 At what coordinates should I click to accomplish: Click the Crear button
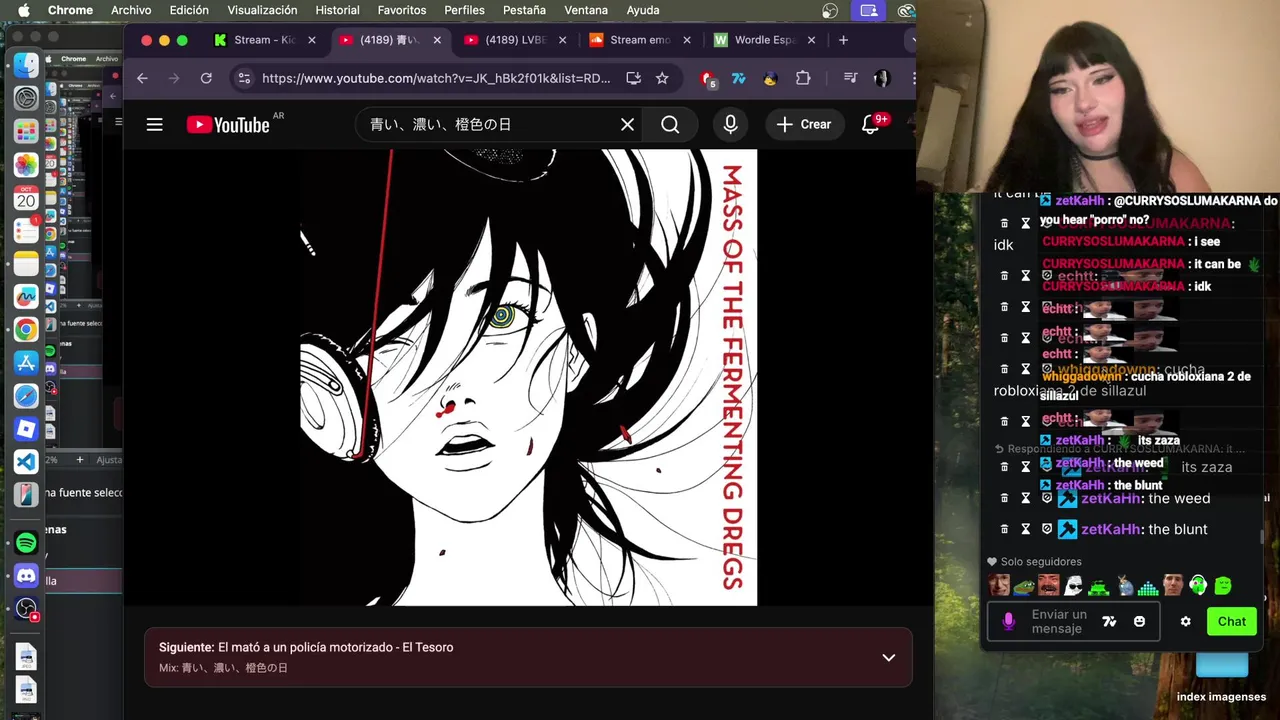click(x=804, y=125)
